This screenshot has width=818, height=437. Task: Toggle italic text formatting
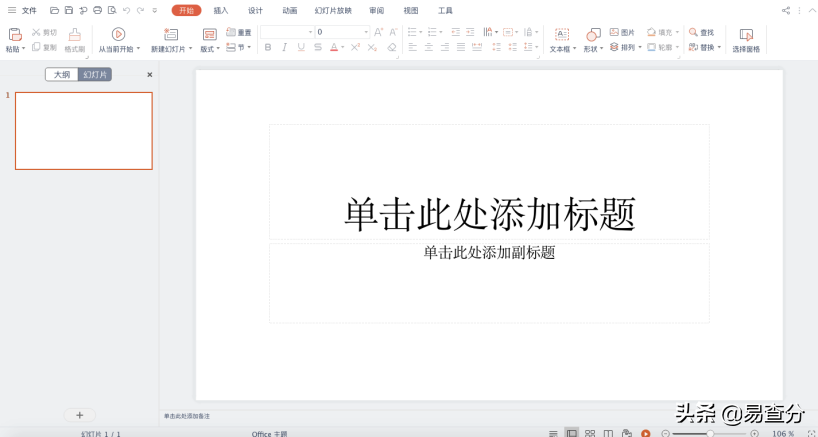pyautogui.click(x=284, y=47)
